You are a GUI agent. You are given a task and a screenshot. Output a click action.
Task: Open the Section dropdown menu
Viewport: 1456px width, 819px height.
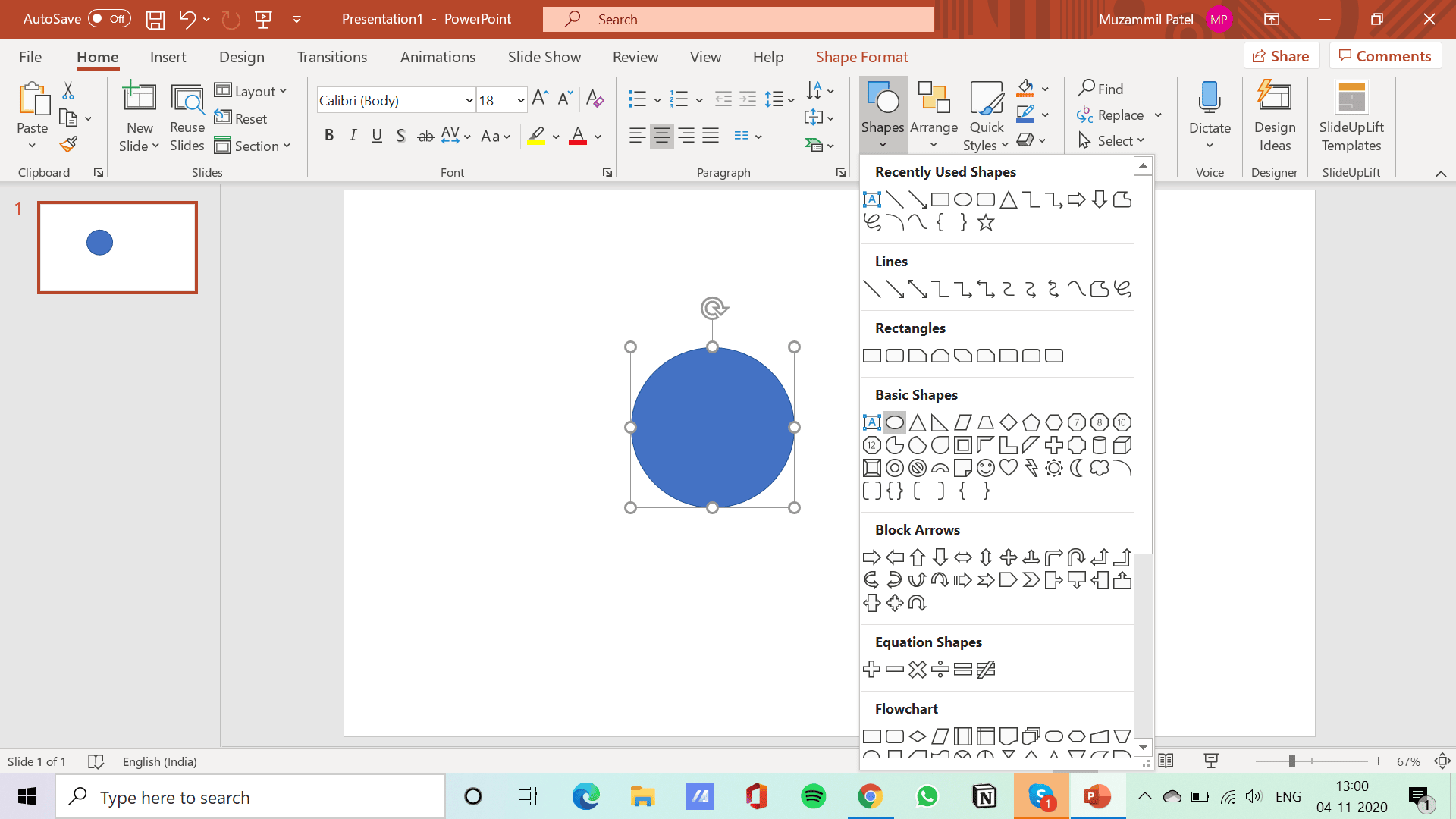[253, 146]
